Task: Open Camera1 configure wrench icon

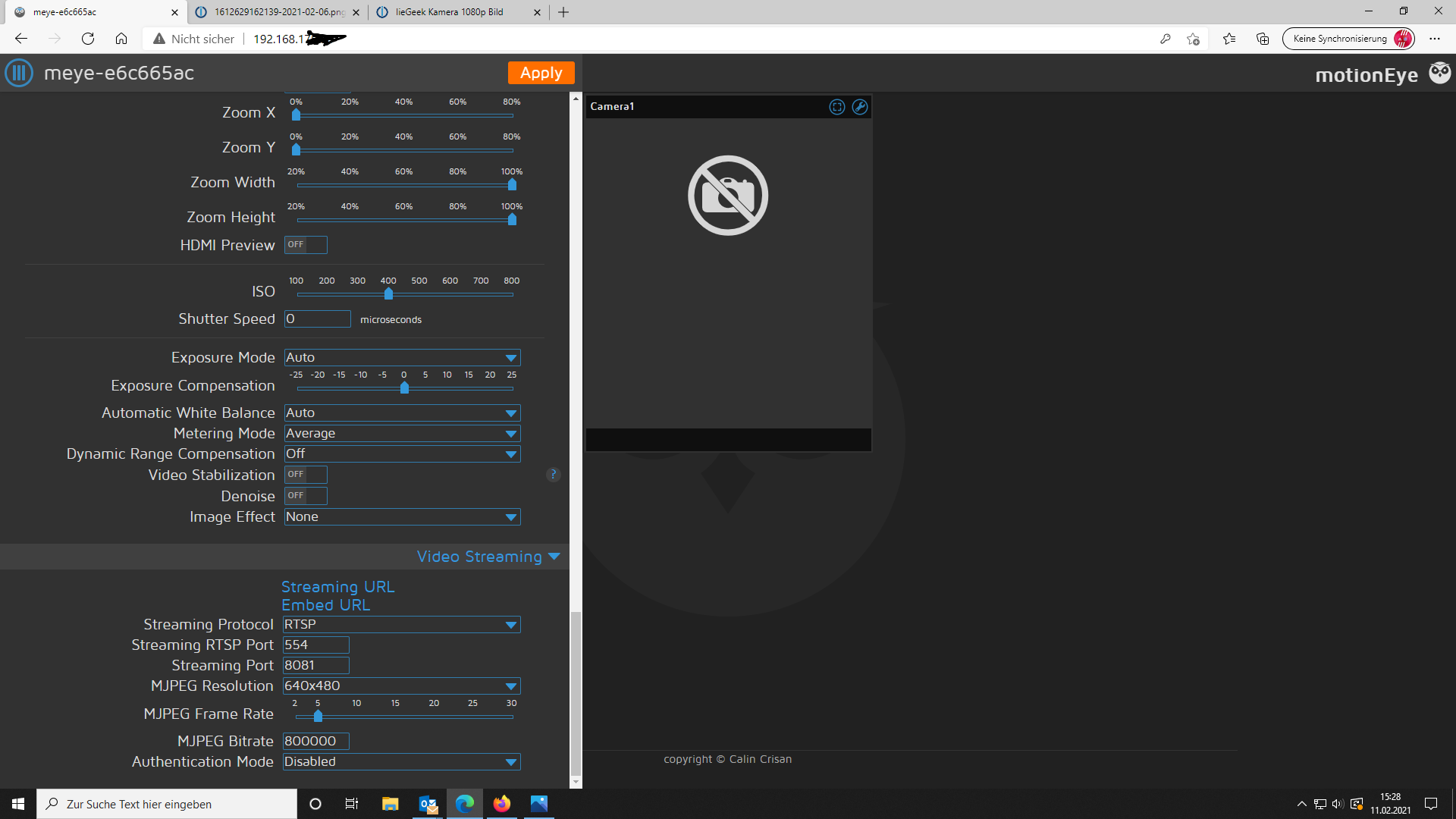Action: click(x=859, y=107)
